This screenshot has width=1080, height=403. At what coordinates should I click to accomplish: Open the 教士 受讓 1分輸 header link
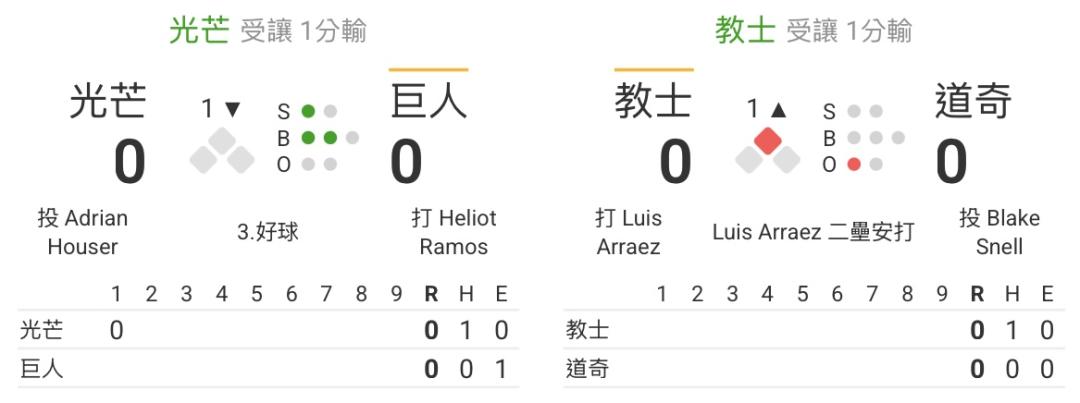tap(813, 31)
